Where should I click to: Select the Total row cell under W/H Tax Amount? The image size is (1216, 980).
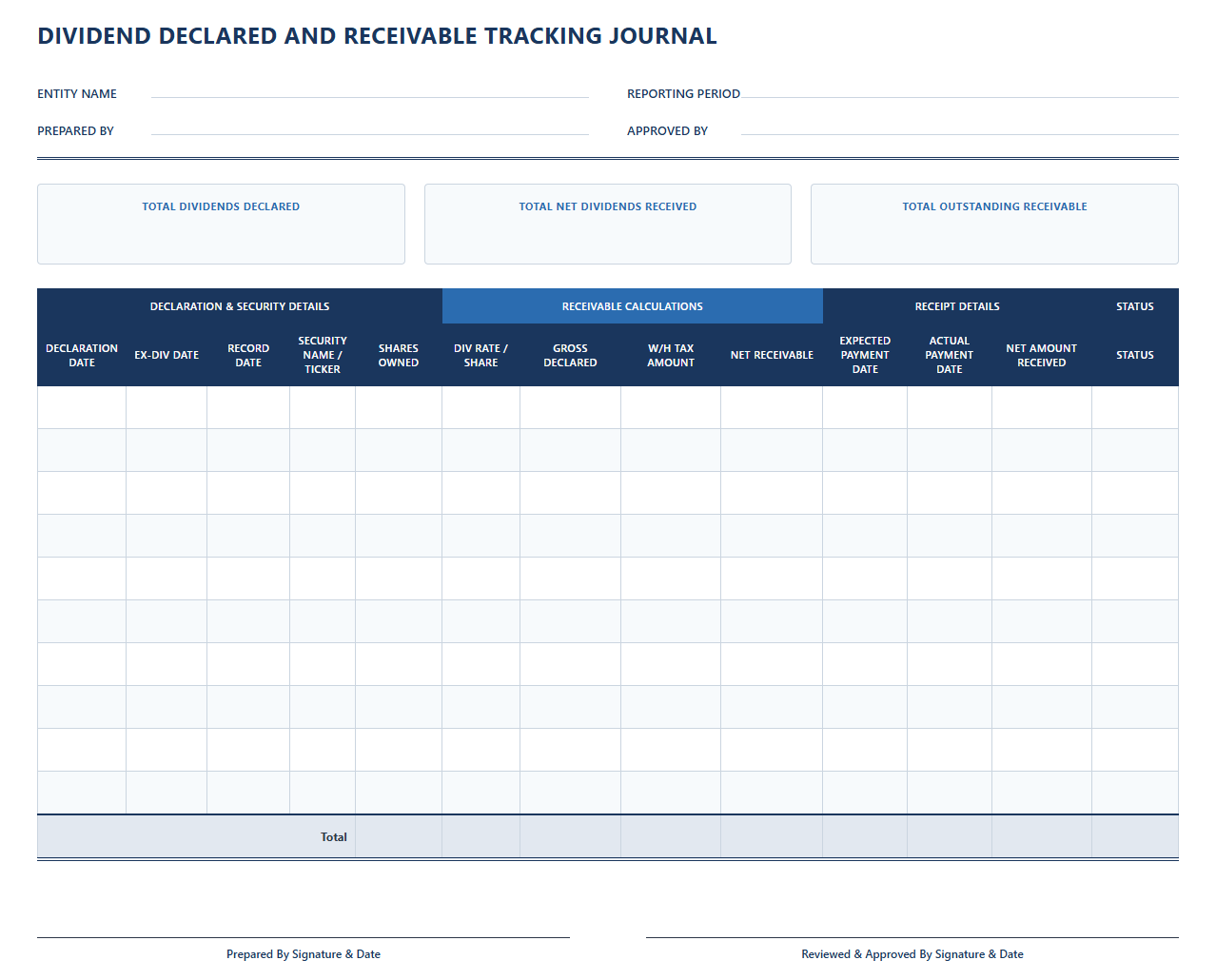[671, 836]
